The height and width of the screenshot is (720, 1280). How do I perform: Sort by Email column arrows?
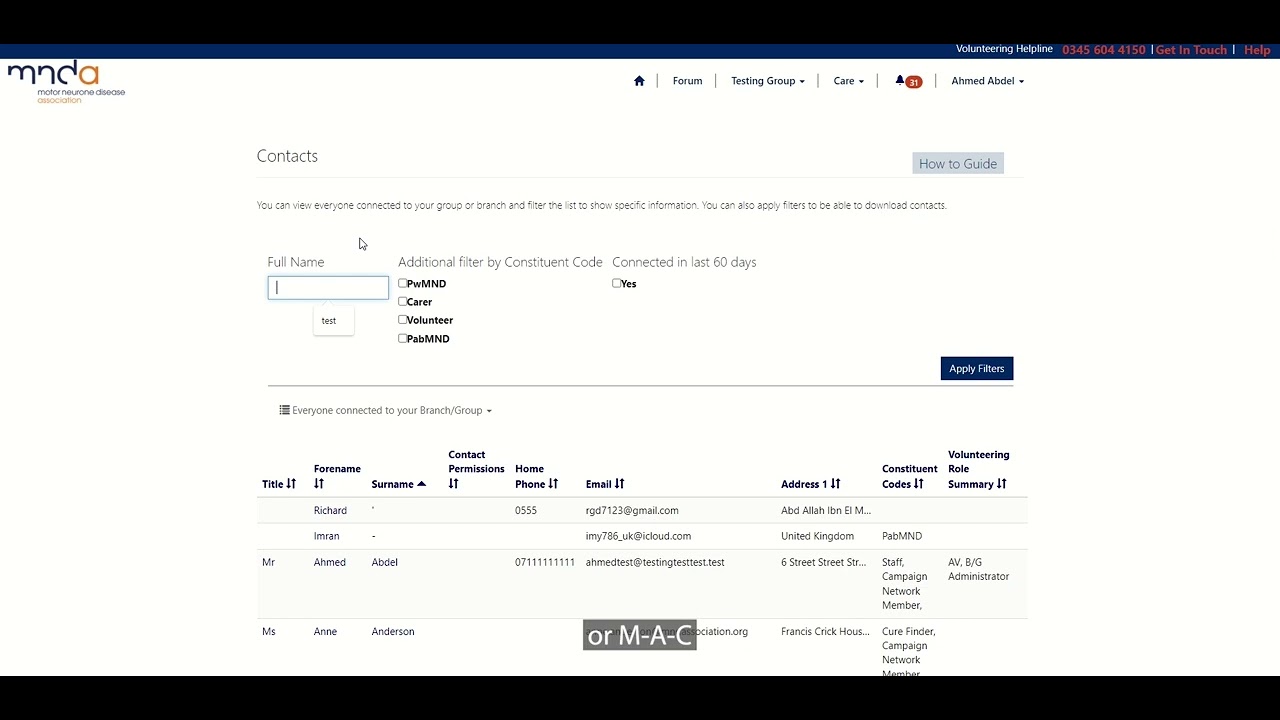619,484
